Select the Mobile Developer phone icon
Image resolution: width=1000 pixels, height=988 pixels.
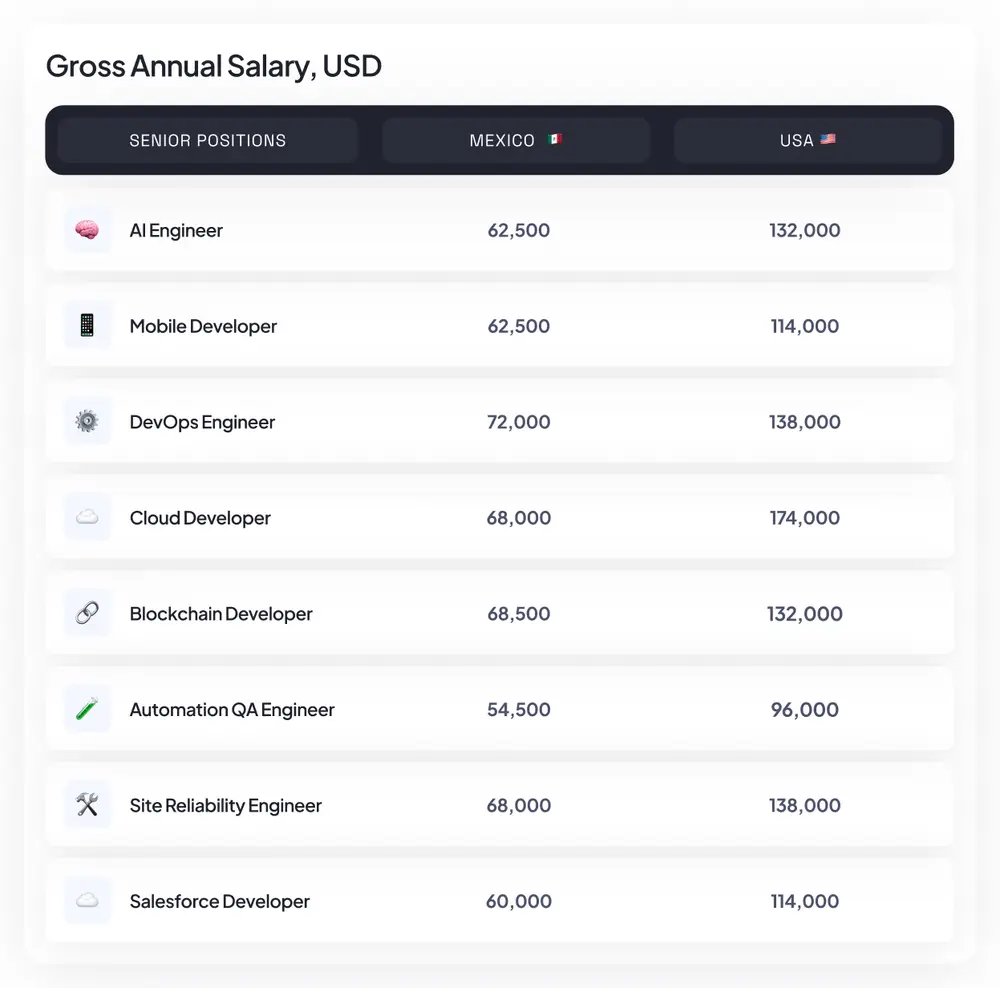point(87,326)
